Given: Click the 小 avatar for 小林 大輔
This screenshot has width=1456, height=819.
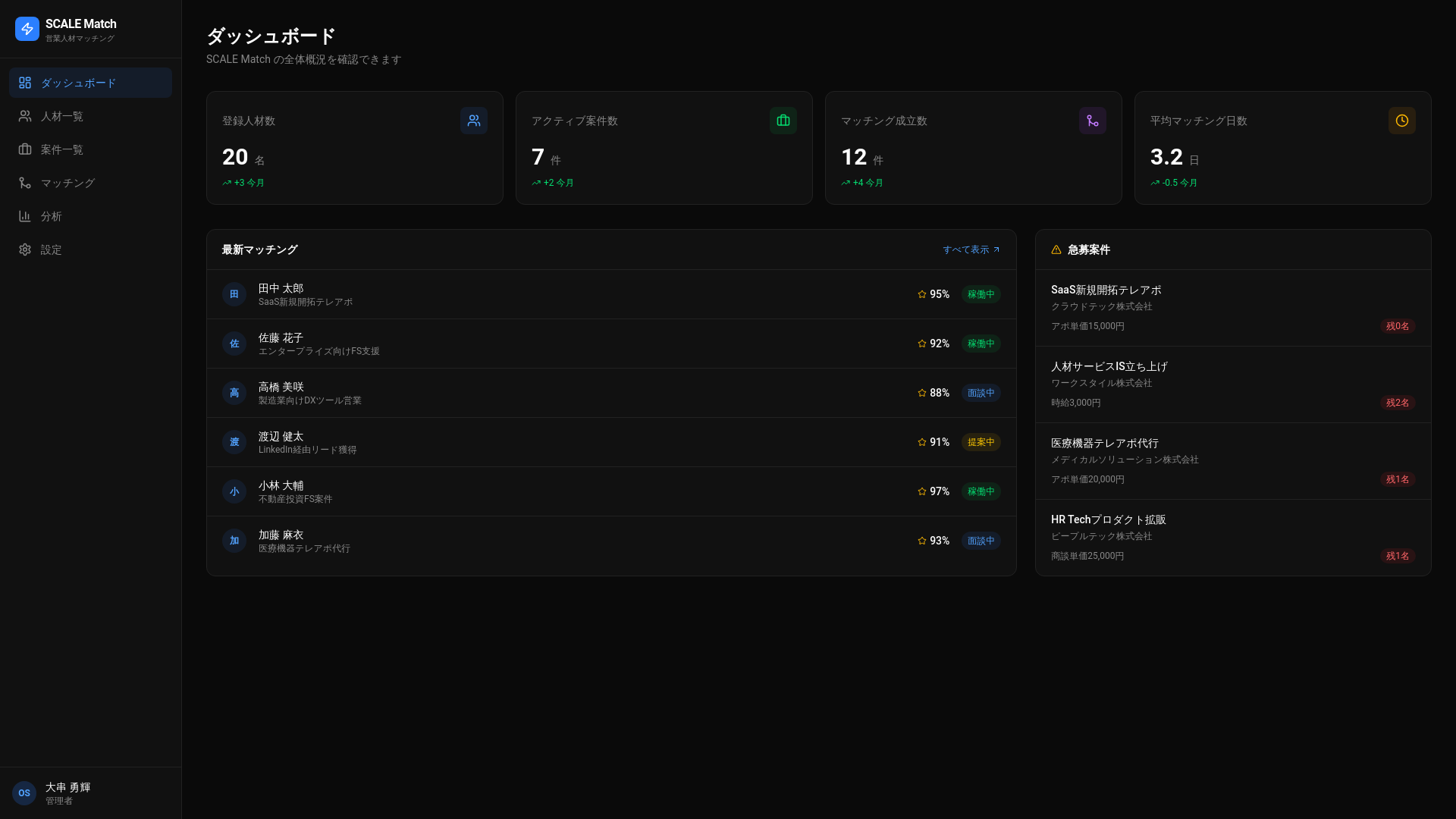Looking at the screenshot, I should 234,491.
